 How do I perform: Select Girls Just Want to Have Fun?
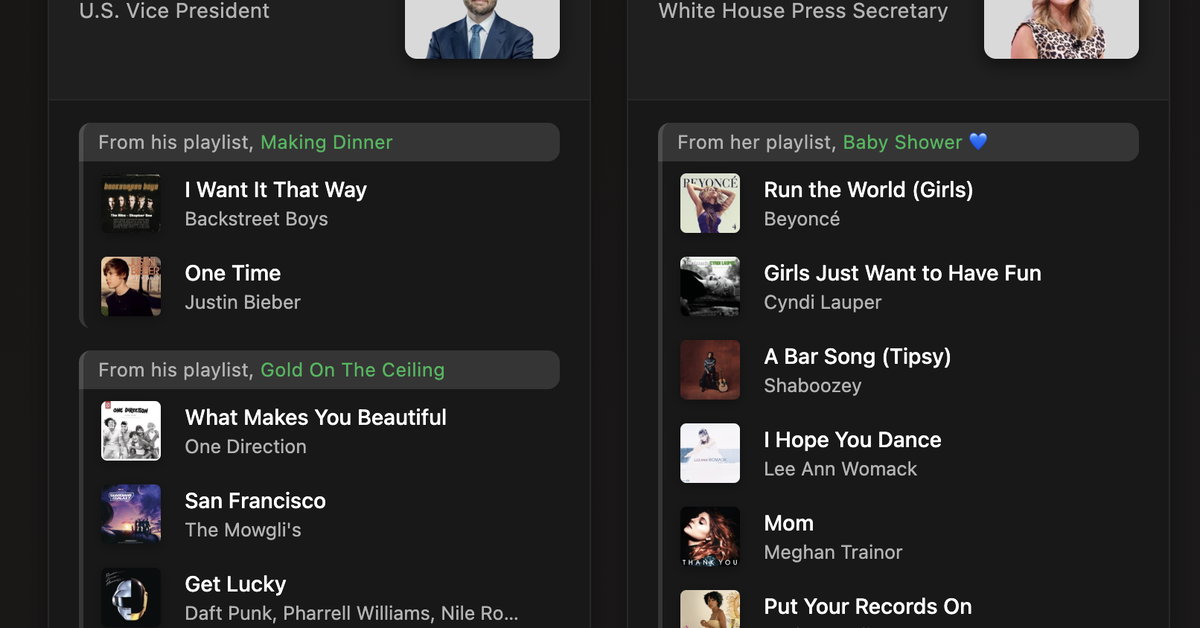coord(902,273)
